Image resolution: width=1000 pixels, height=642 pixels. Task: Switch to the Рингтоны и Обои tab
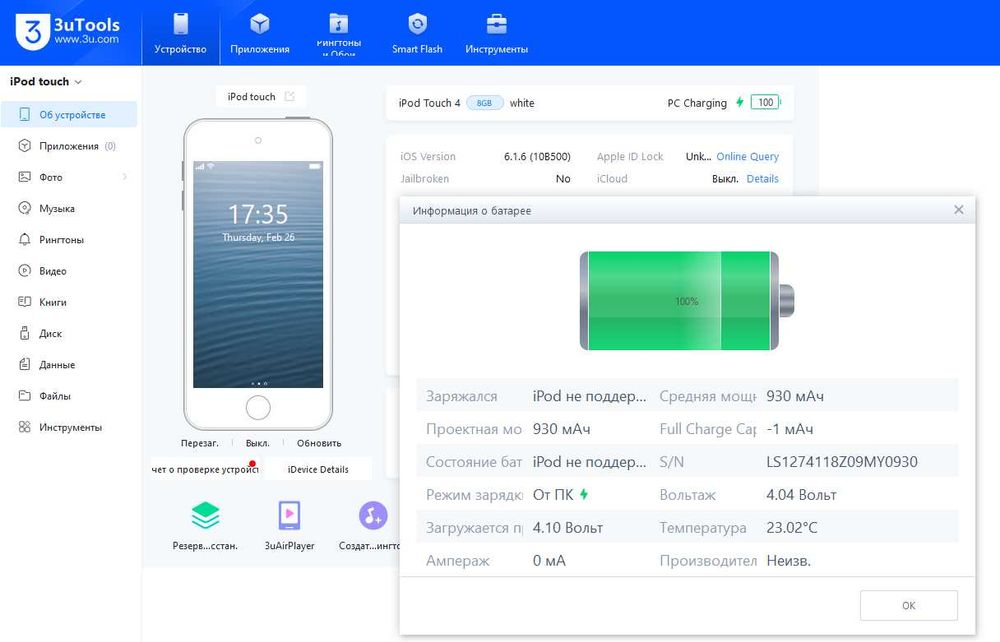pyautogui.click(x=339, y=33)
